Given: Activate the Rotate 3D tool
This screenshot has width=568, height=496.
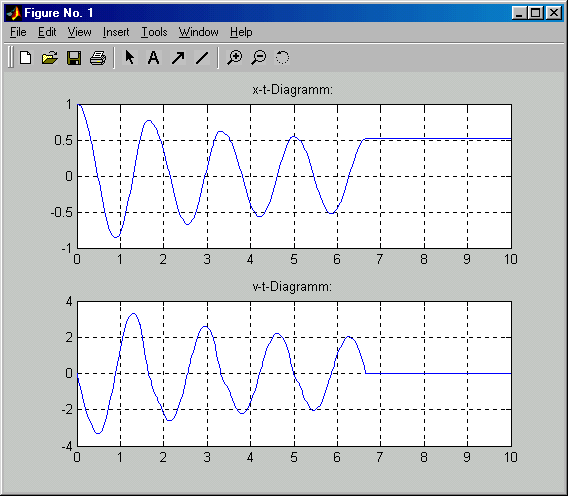Looking at the screenshot, I should coord(283,58).
